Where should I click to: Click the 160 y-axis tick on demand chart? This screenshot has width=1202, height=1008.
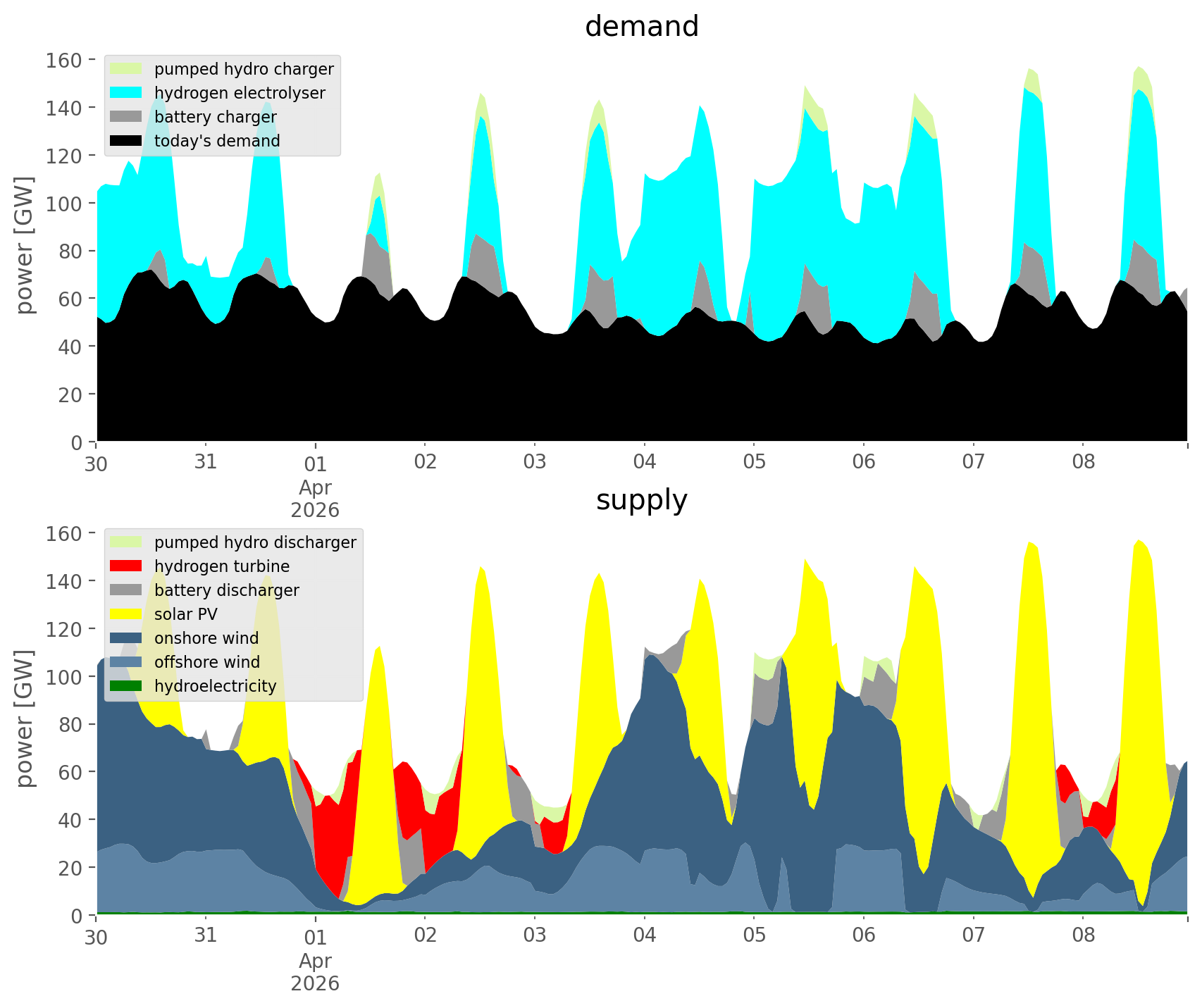[x=64, y=60]
